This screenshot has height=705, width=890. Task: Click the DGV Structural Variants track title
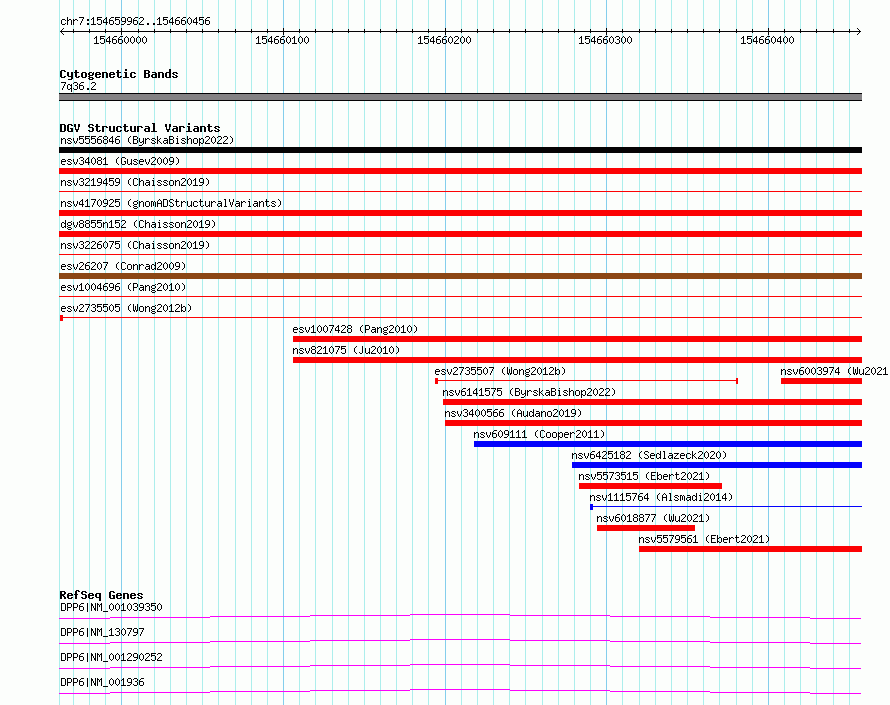click(140, 128)
